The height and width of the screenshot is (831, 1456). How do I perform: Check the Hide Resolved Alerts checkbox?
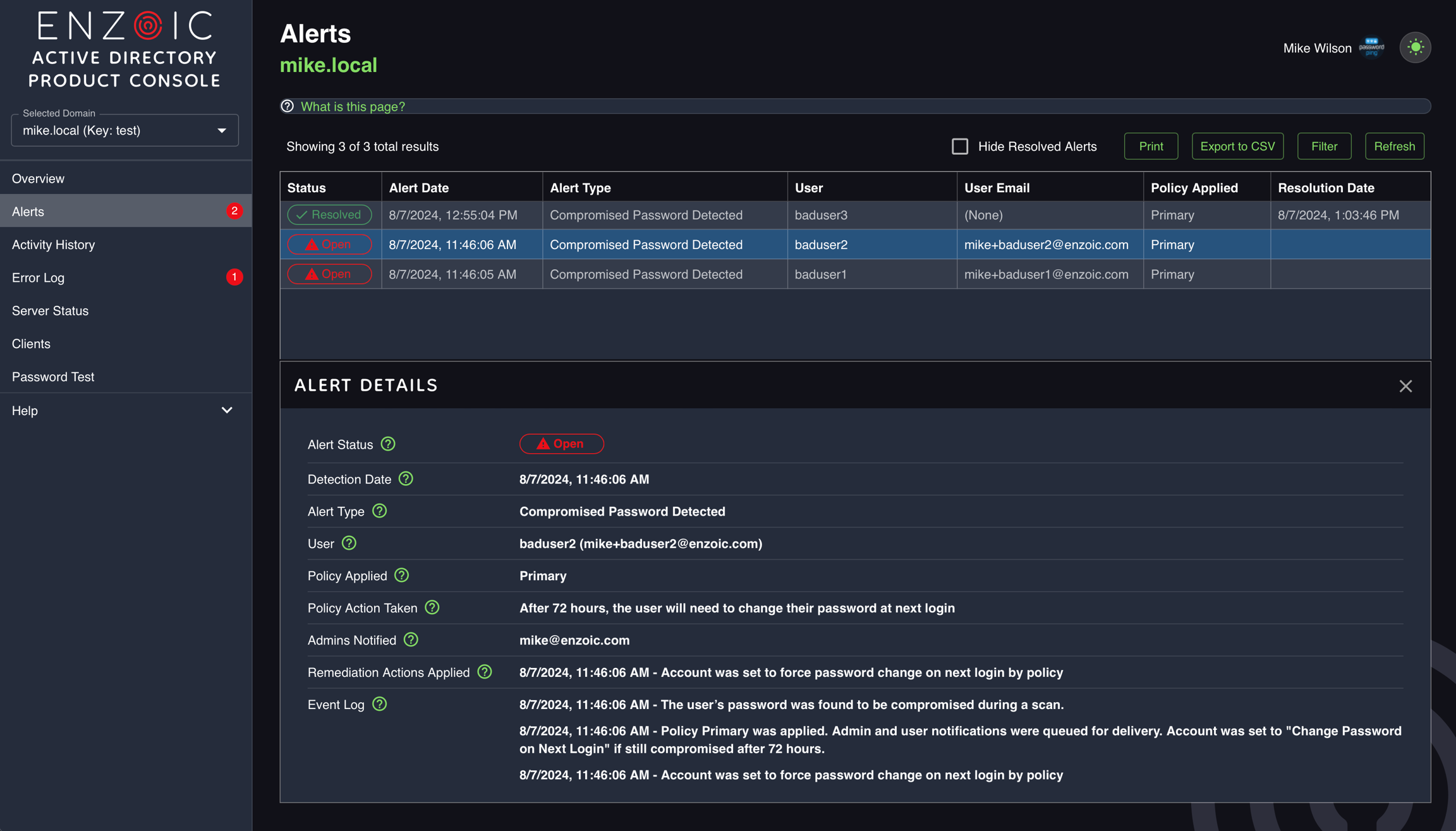(x=959, y=147)
